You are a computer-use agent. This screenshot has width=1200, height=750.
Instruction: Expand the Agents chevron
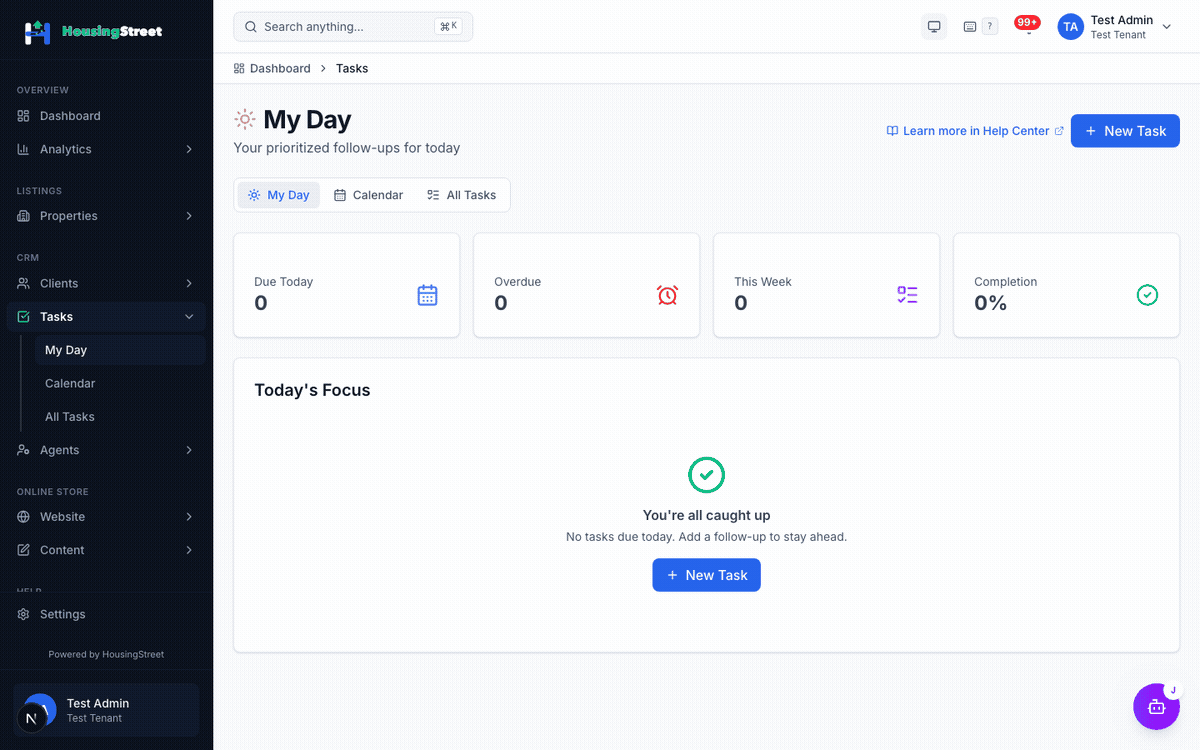[189, 450]
